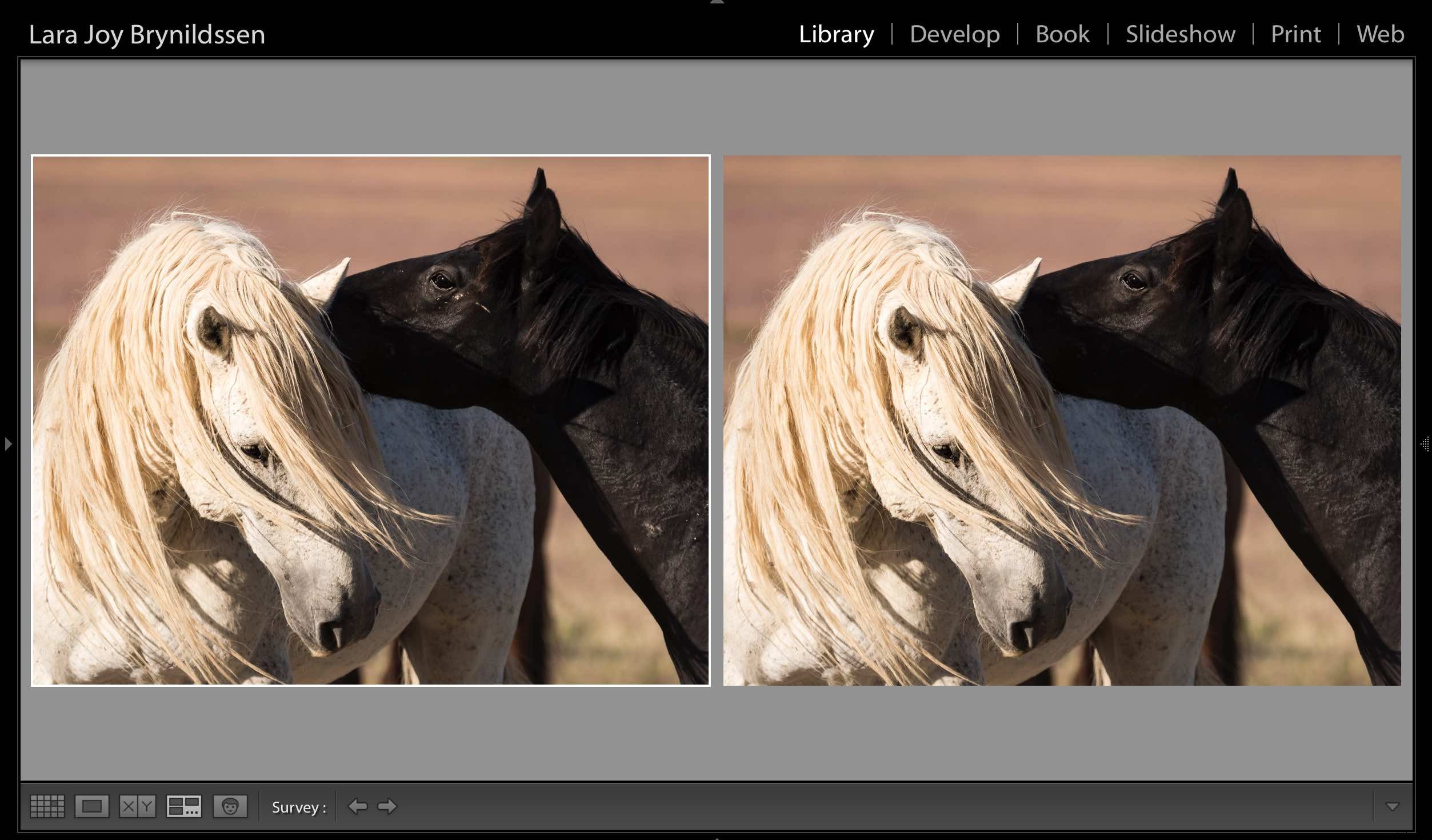
Task: Switch to Loupe view using its toolbar icon
Action: (92, 806)
